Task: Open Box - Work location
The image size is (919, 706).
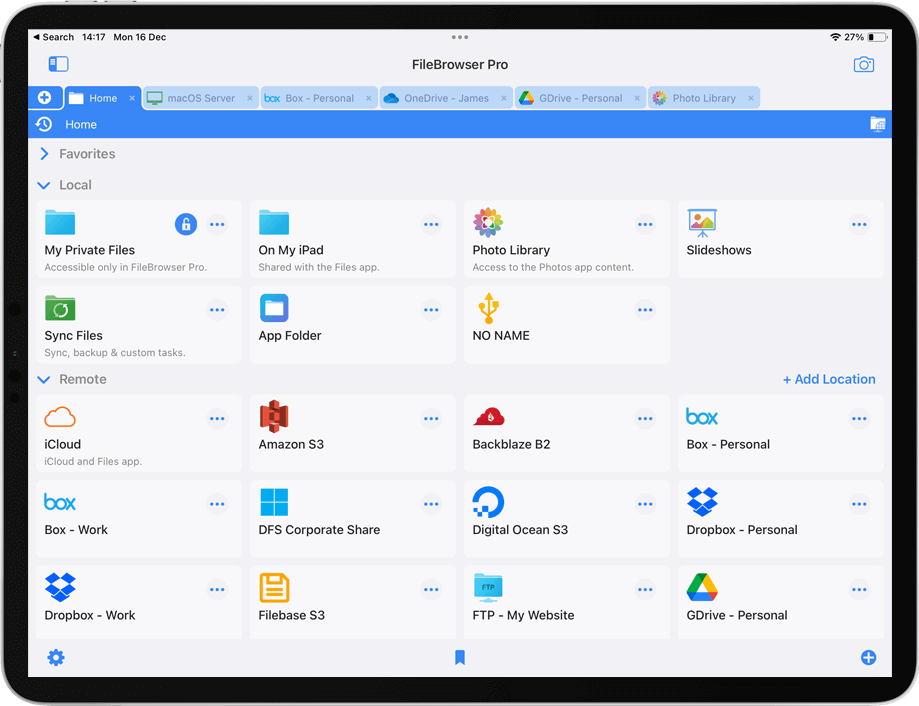Action: point(139,519)
